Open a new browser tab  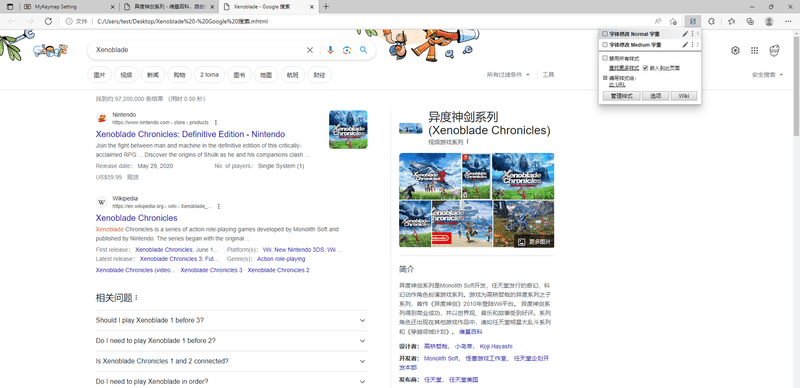[327, 7]
